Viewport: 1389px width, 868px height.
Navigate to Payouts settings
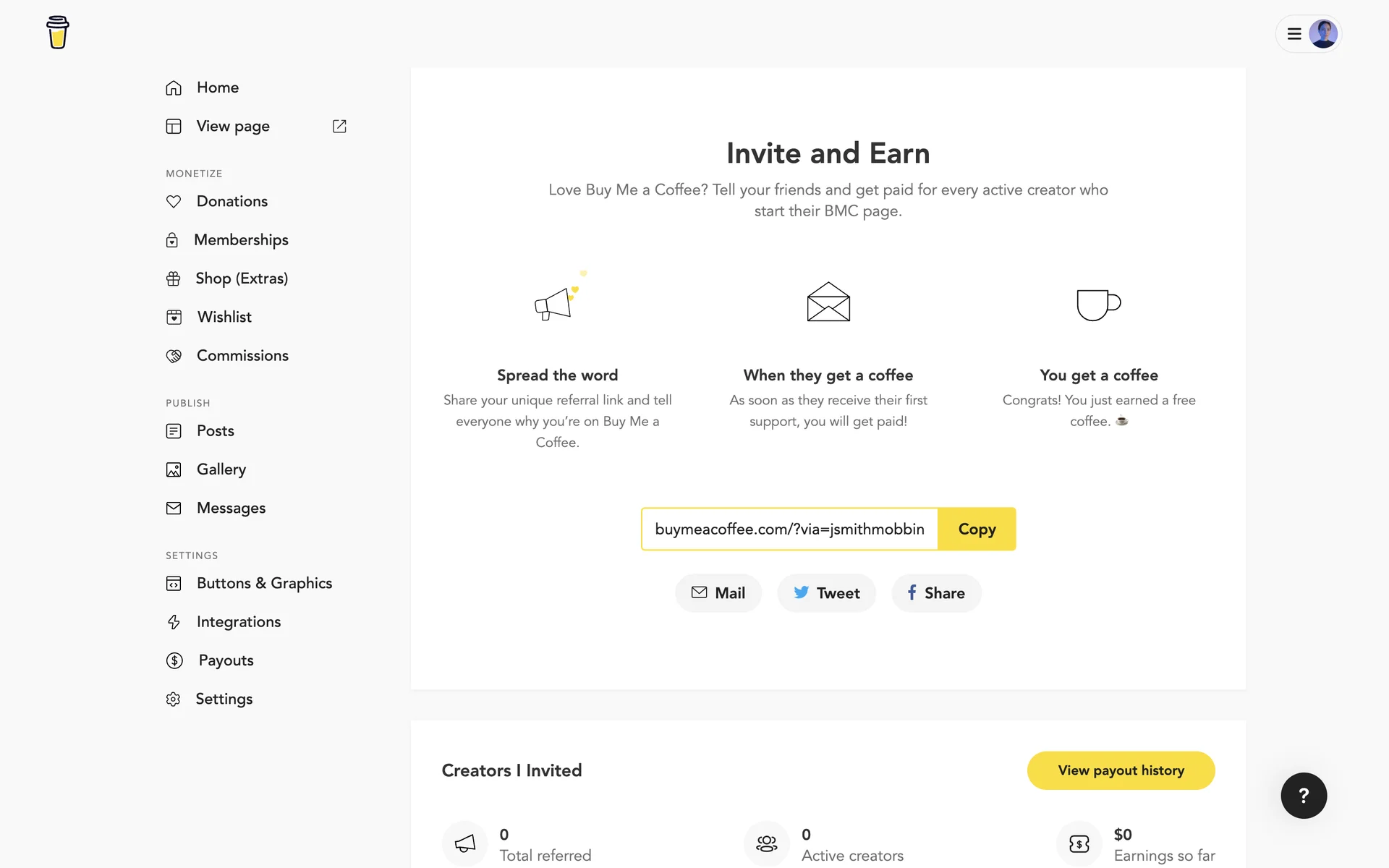pyautogui.click(x=226, y=660)
